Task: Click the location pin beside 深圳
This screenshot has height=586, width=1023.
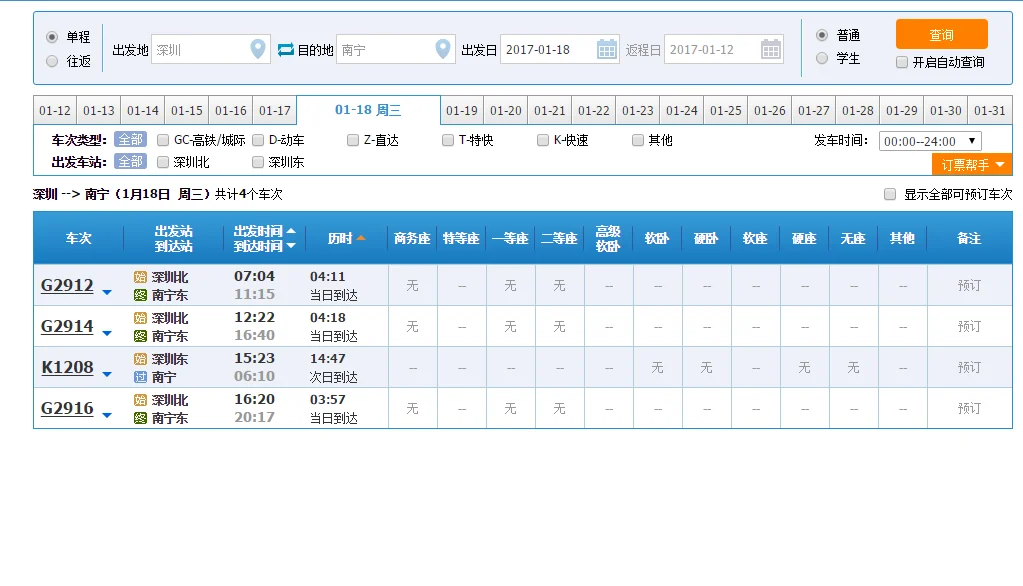Action: tap(258, 48)
